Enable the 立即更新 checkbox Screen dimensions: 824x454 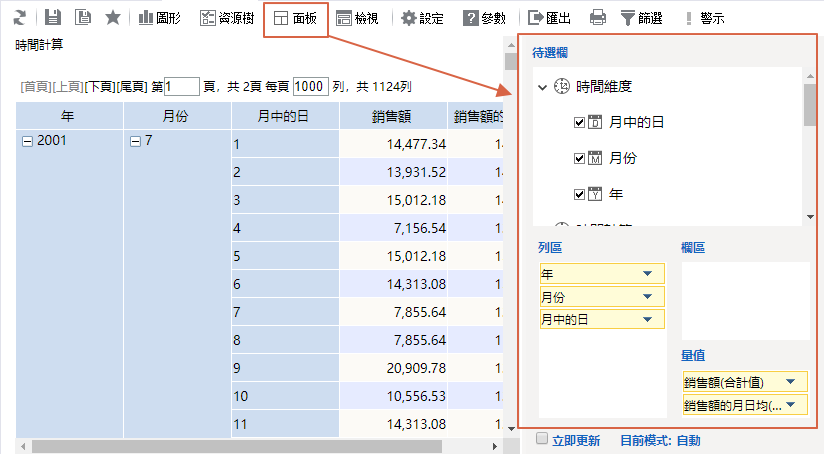(541, 439)
